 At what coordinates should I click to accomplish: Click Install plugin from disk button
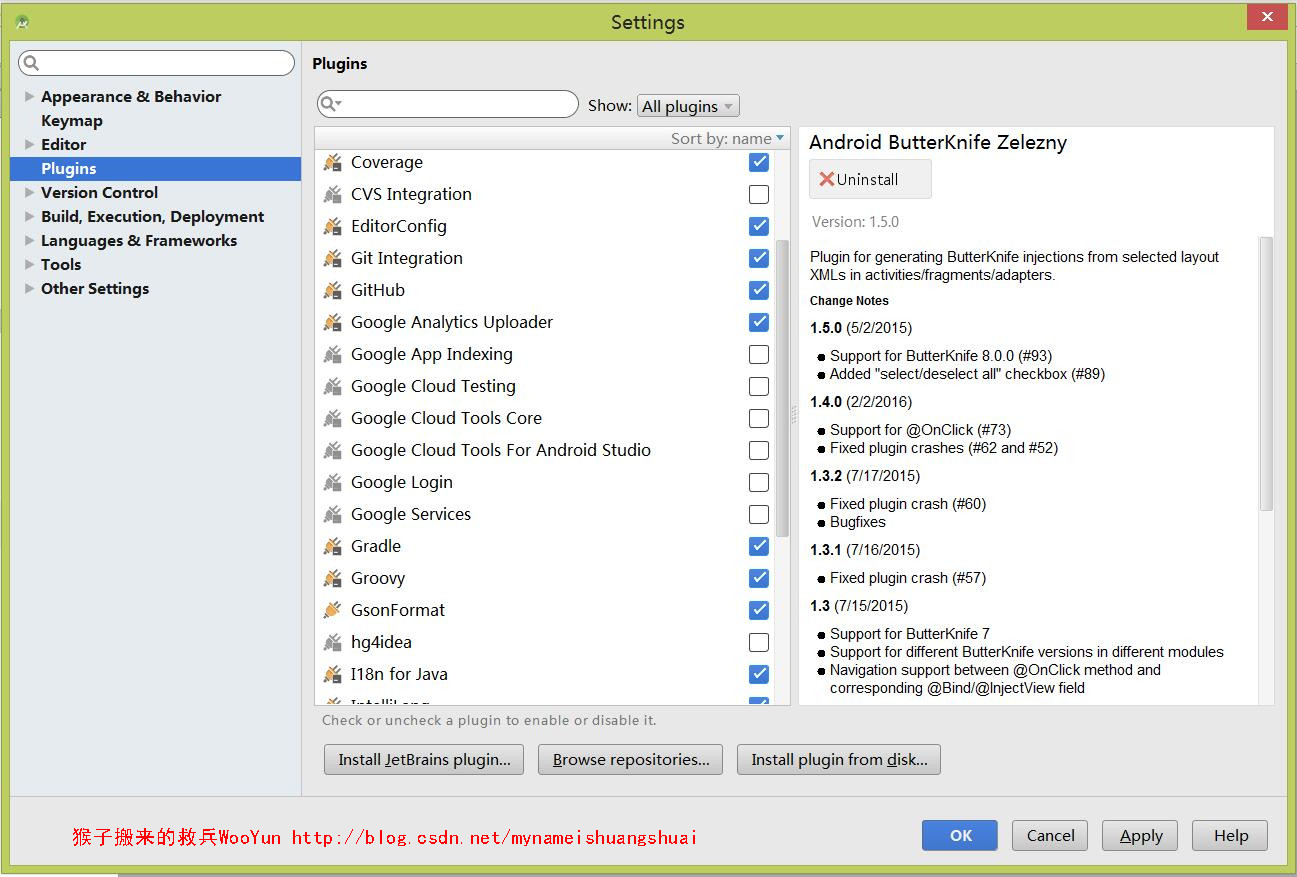839,759
